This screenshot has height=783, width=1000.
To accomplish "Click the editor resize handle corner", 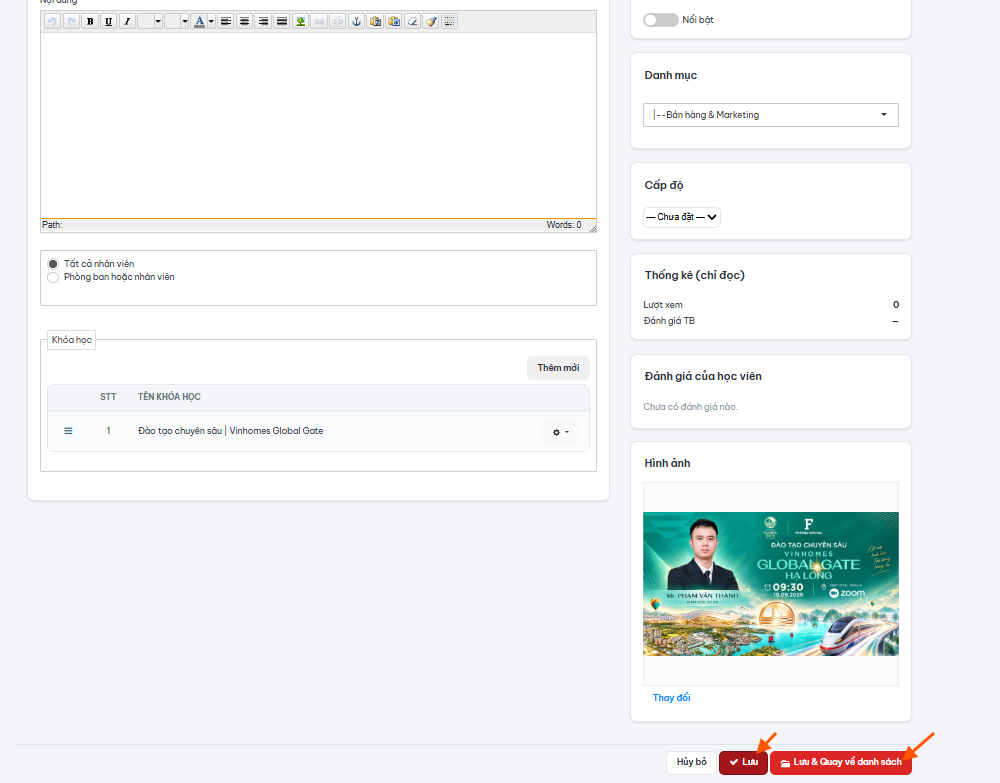I will (x=592, y=228).
